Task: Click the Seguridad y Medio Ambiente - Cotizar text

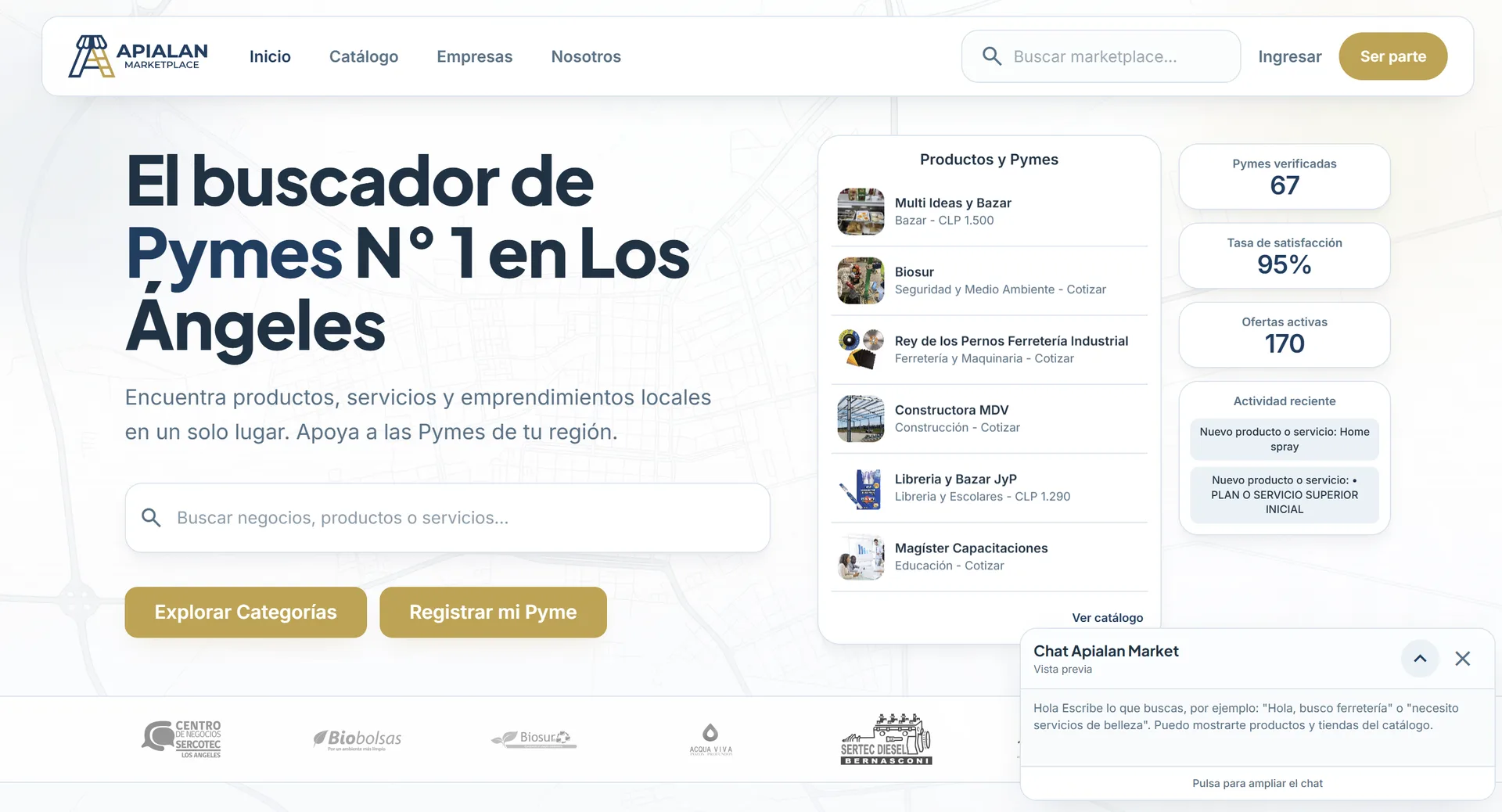Action: tap(1001, 289)
